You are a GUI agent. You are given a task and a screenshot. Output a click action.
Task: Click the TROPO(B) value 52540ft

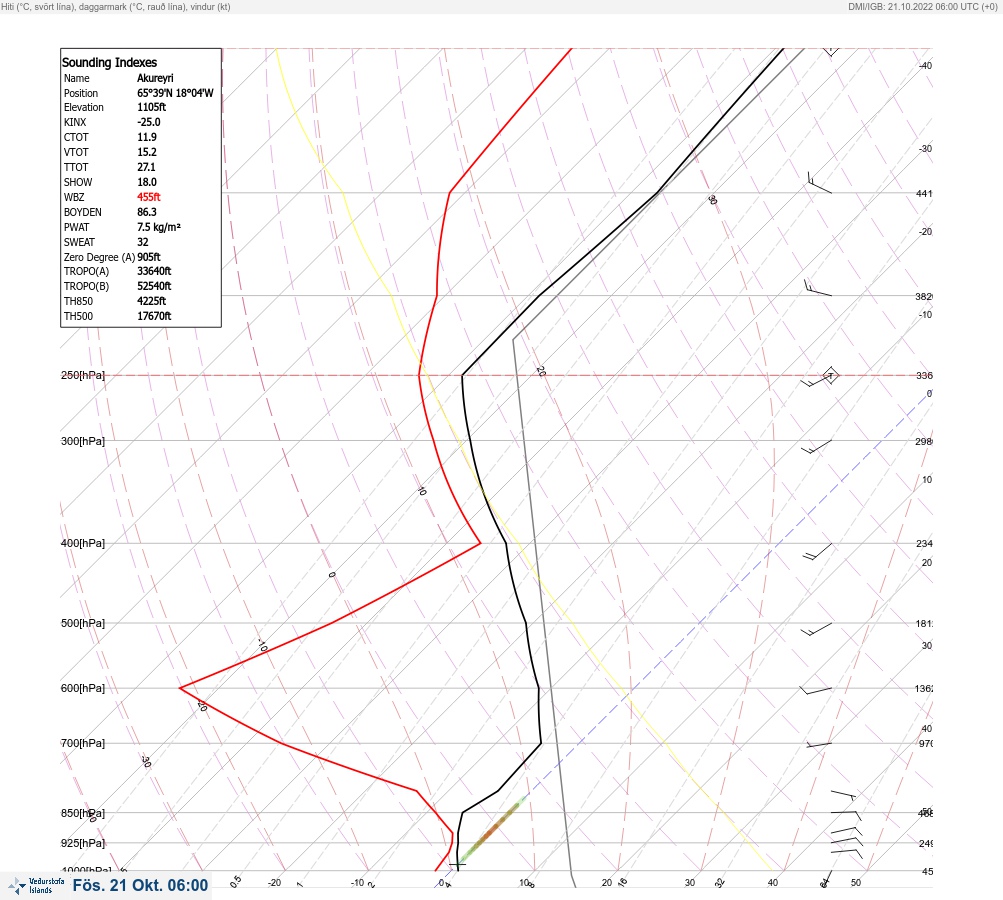154,286
